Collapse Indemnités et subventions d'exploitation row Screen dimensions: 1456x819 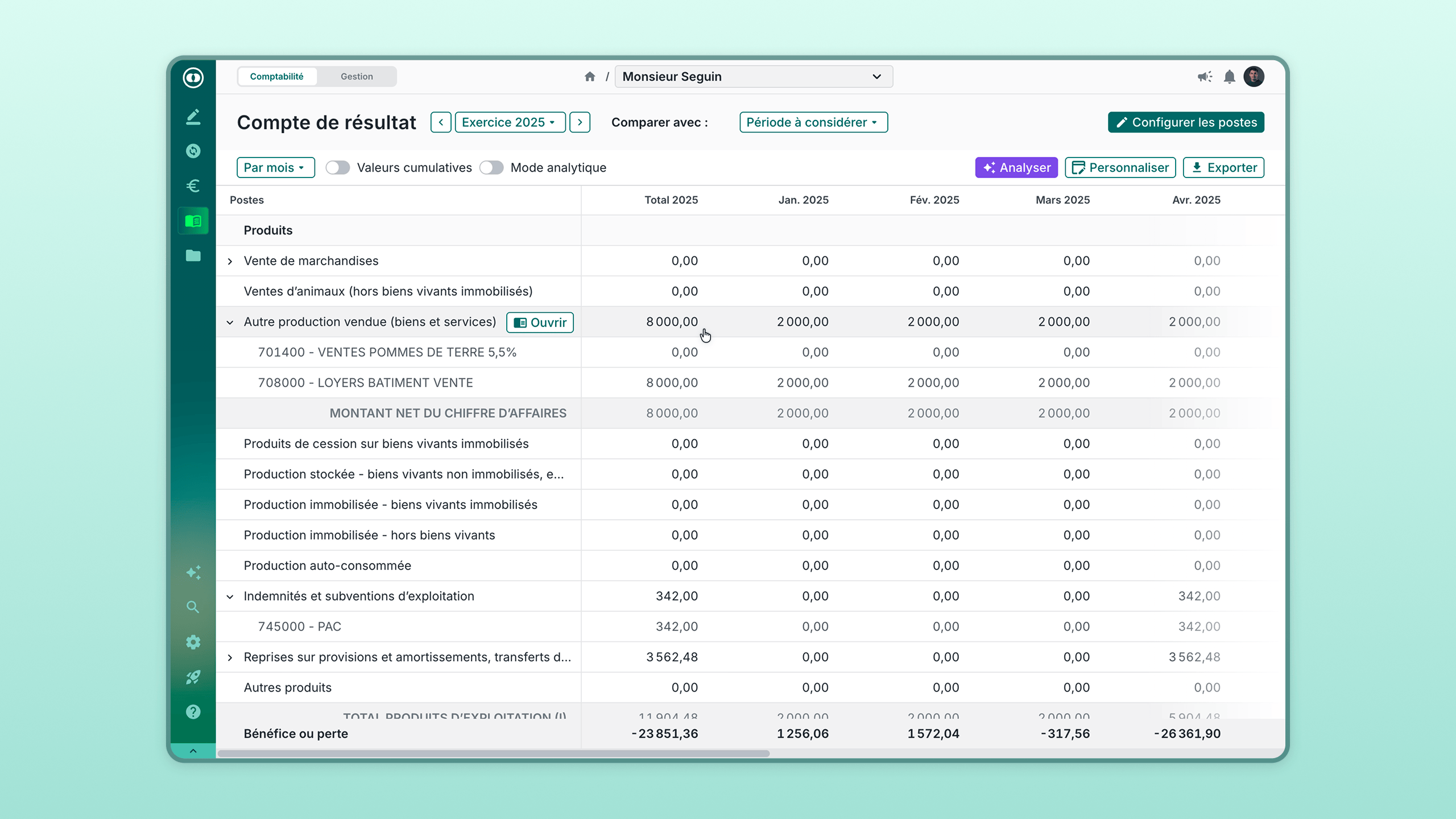230,597
